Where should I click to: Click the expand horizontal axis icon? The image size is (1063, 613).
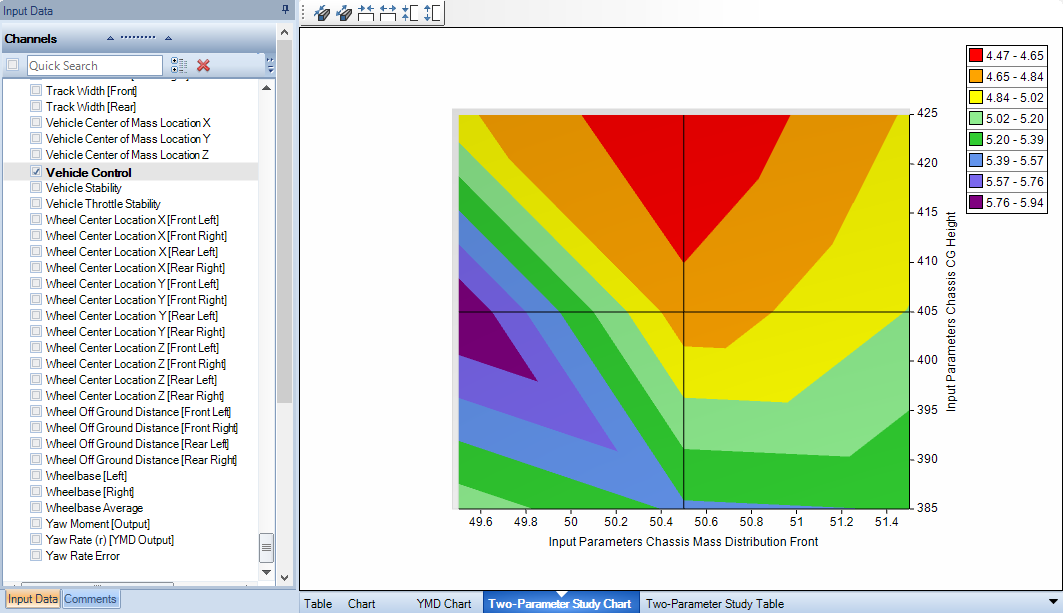(x=388, y=13)
